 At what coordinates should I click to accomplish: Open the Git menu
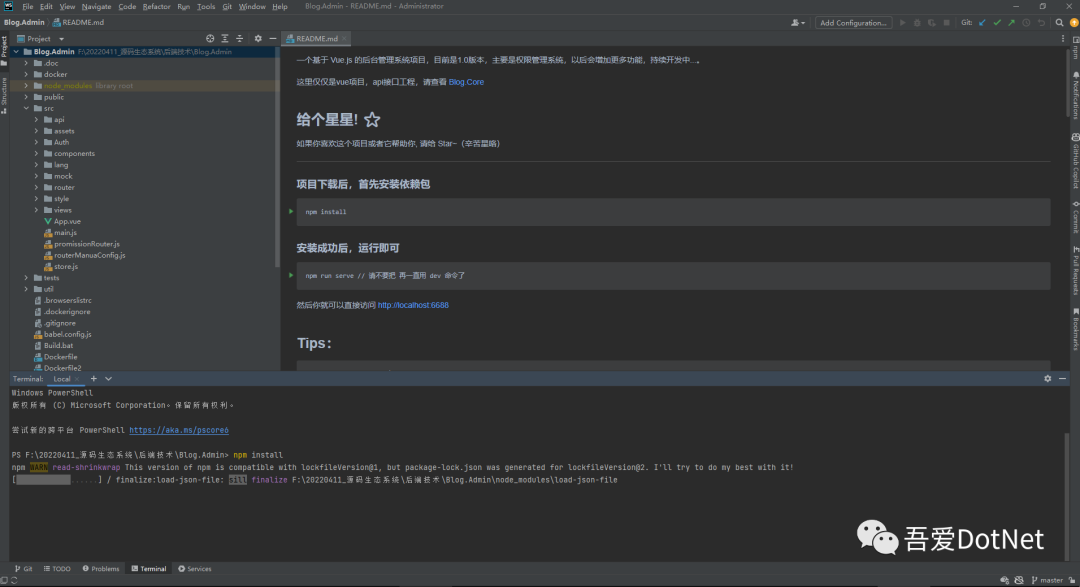pyautogui.click(x=227, y=6)
